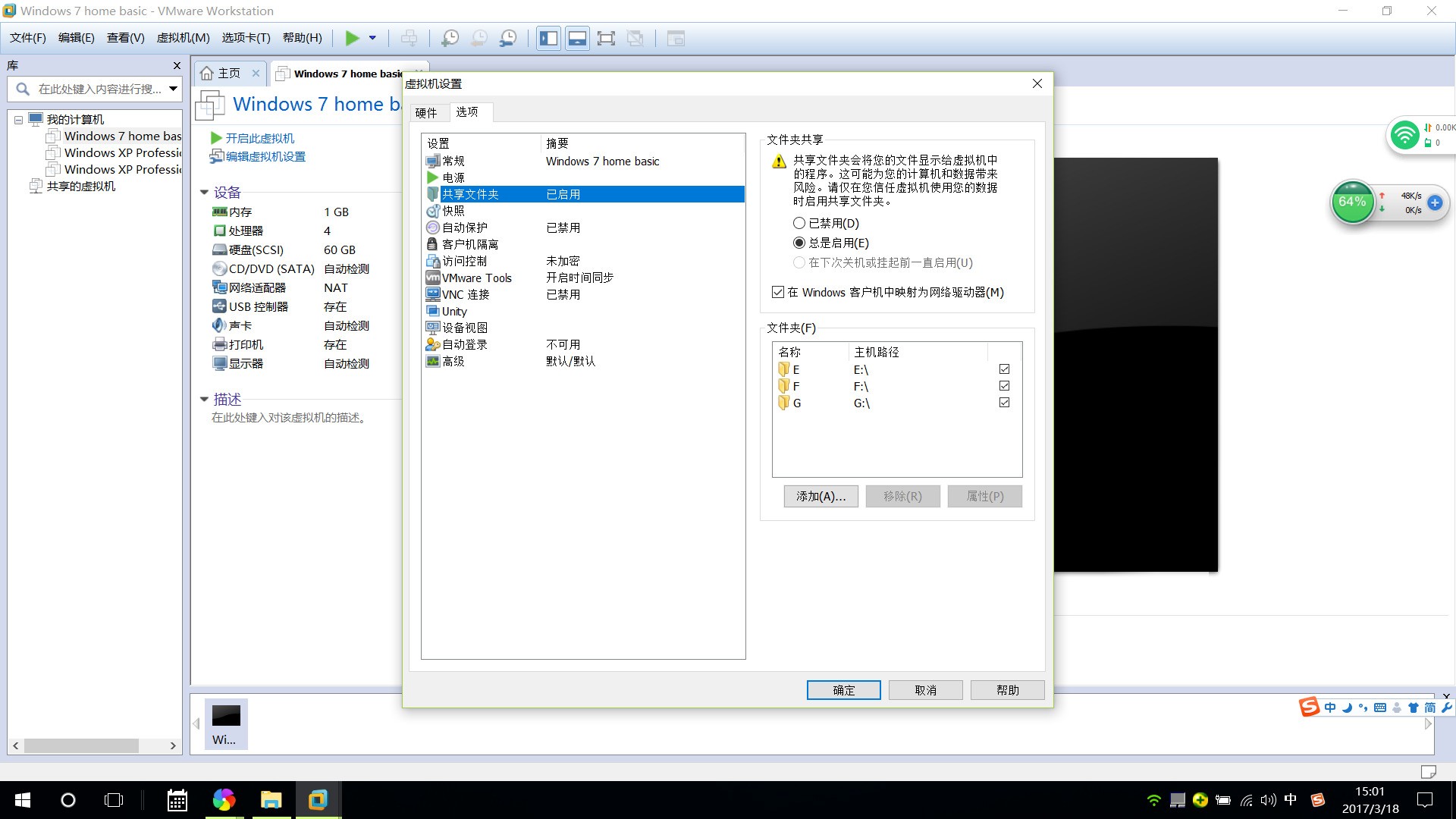The width and height of the screenshot is (1456, 819).
Task: Select the 总是启用(E) radio button
Action: pyautogui.click(x=799, y=243)
